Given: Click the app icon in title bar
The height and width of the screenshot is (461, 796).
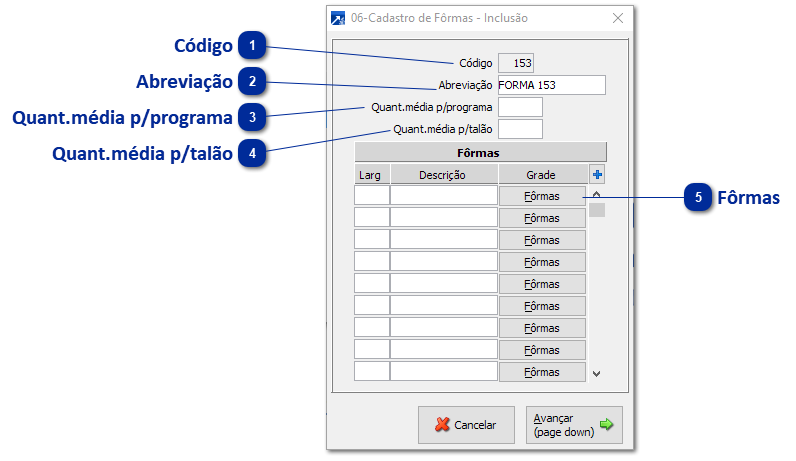Looking at the screenshot, I should (x=339, y=18).
